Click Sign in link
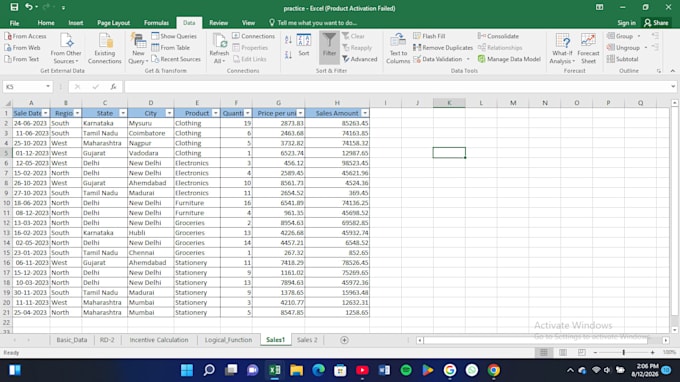680x382 pixels. pyautogui.click(x=626, y=23)
